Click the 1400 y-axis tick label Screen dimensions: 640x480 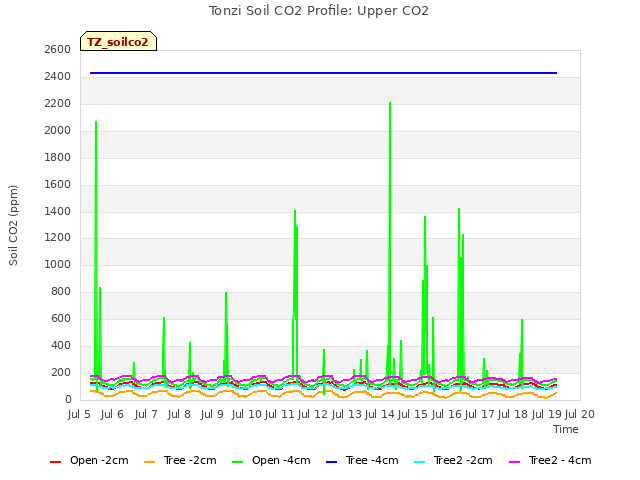pos(58,211)
